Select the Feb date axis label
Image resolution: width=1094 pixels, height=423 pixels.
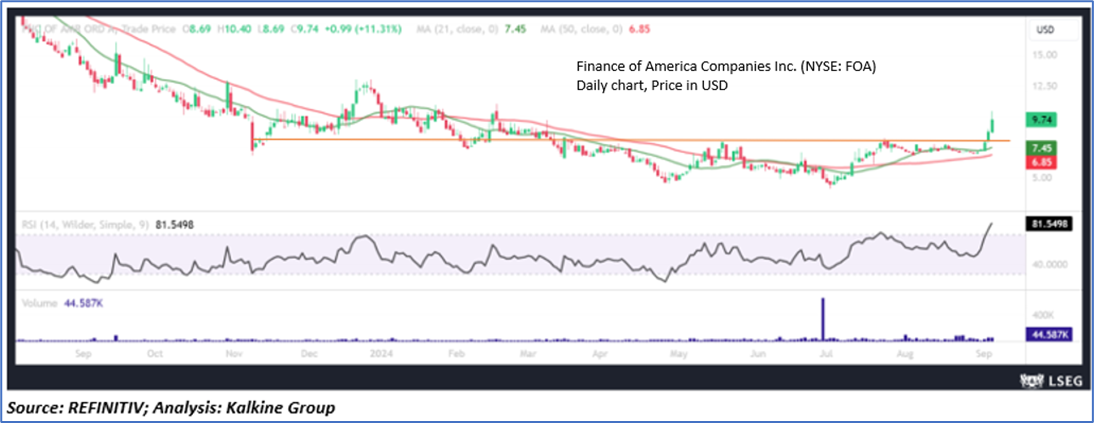click(456, 354)
